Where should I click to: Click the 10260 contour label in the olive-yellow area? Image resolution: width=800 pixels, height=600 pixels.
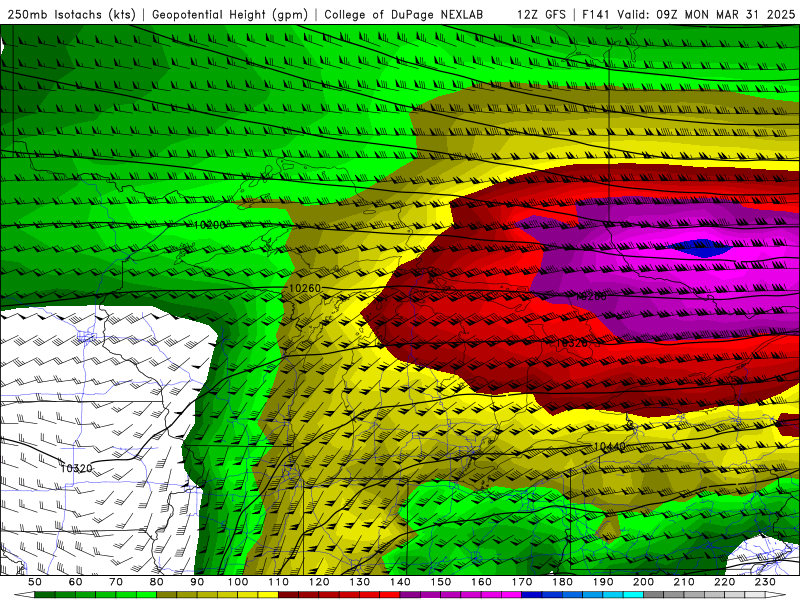pos(305,288)
